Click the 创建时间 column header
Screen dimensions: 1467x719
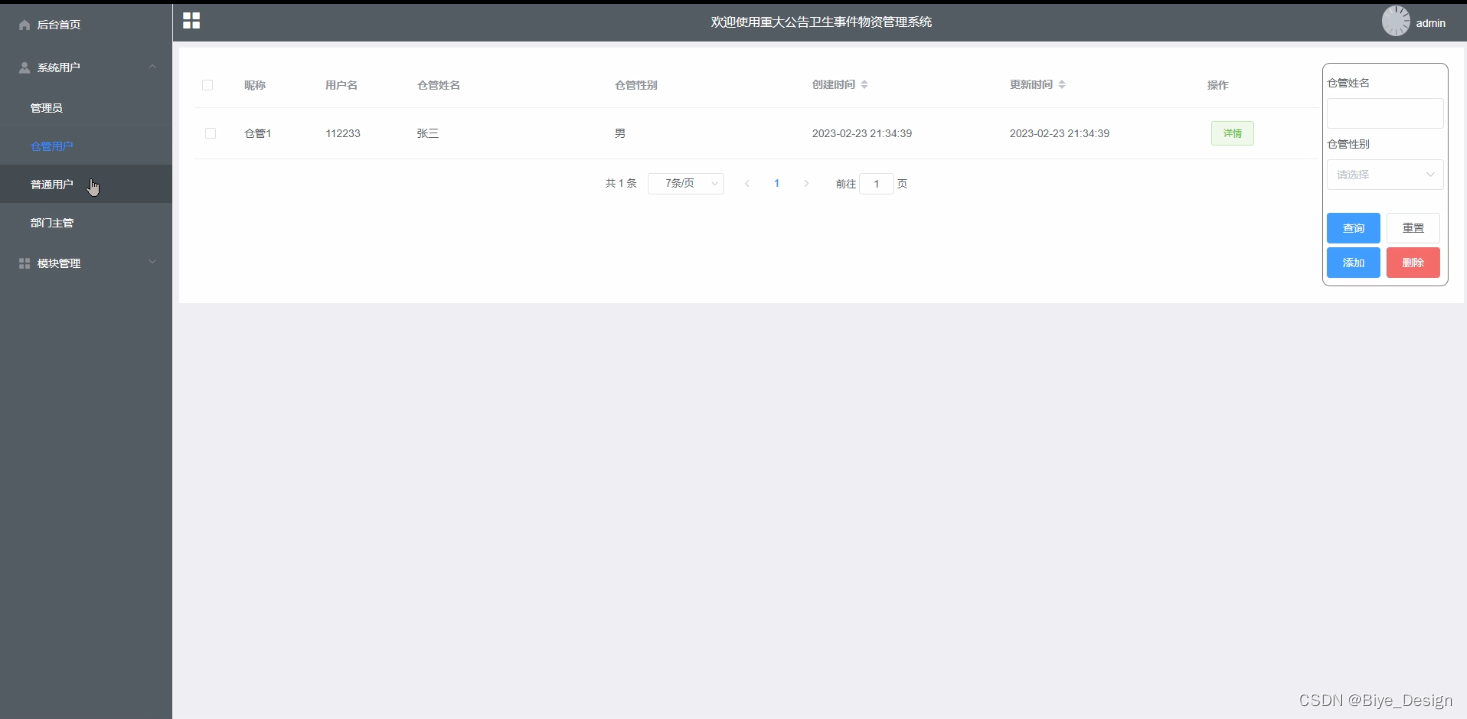833,85
